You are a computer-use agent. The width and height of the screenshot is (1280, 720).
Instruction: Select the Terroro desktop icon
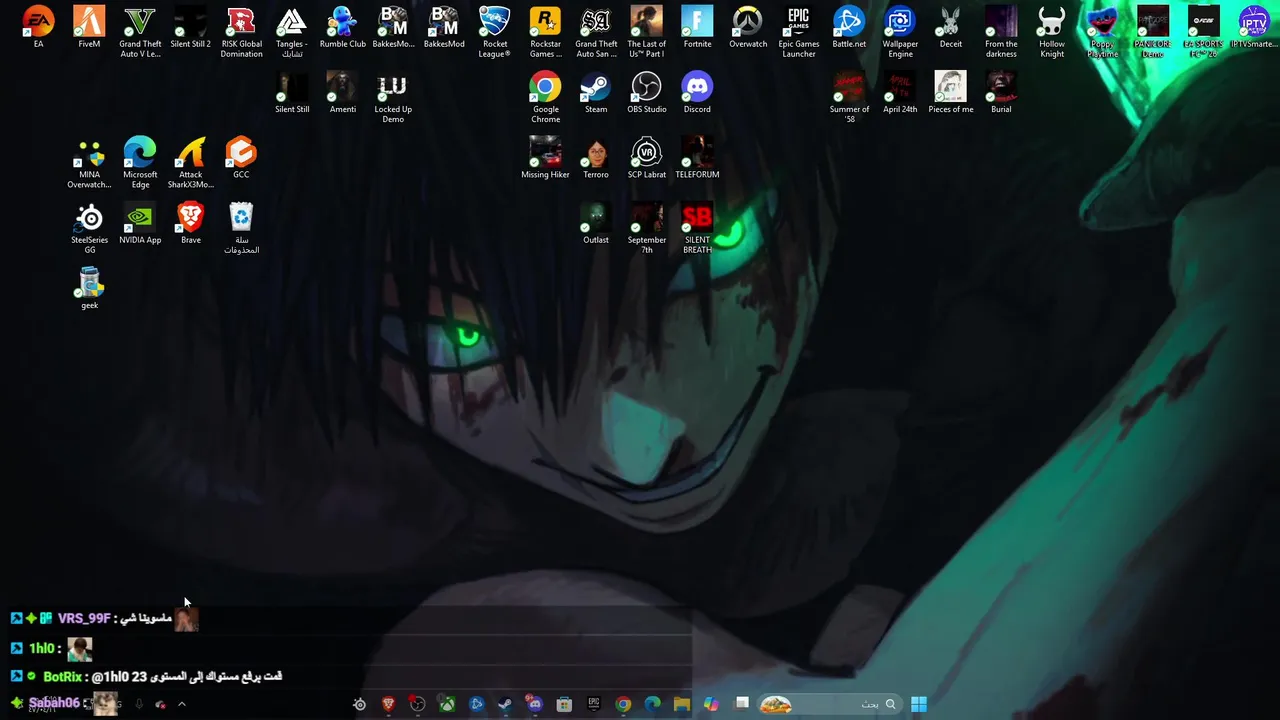(596, 158)
